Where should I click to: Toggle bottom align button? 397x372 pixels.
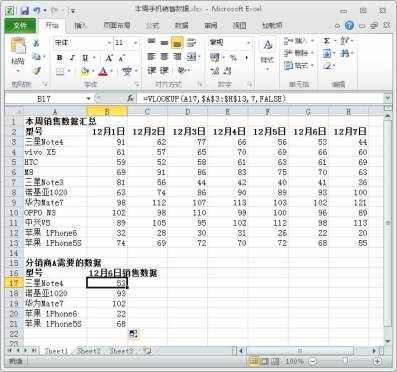(177, 43)
